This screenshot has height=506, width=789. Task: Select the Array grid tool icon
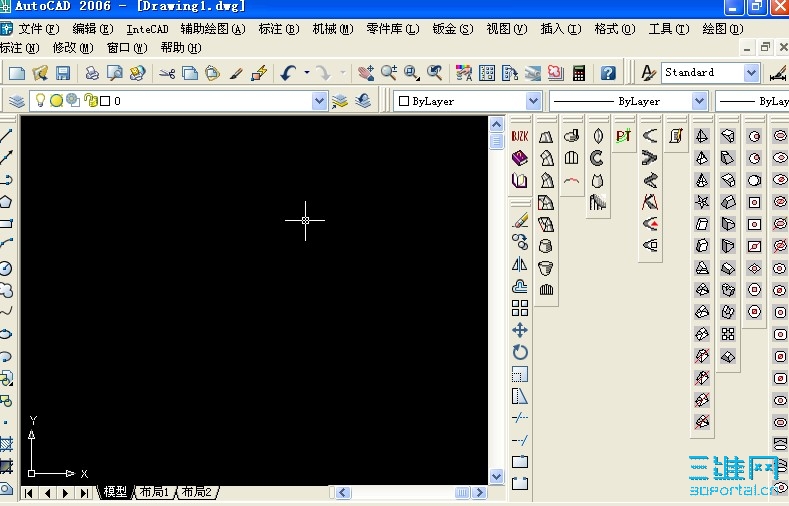[x=520, y=308]
